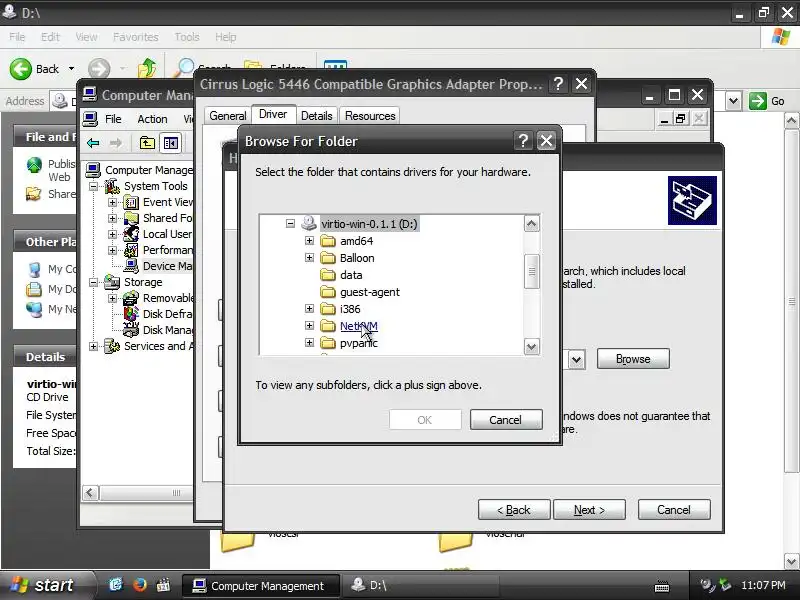Click the Disk Defragmenter tree icon
Image resolution: width=800 pixels, height=600 pixels.
click(x=131, y=314)
